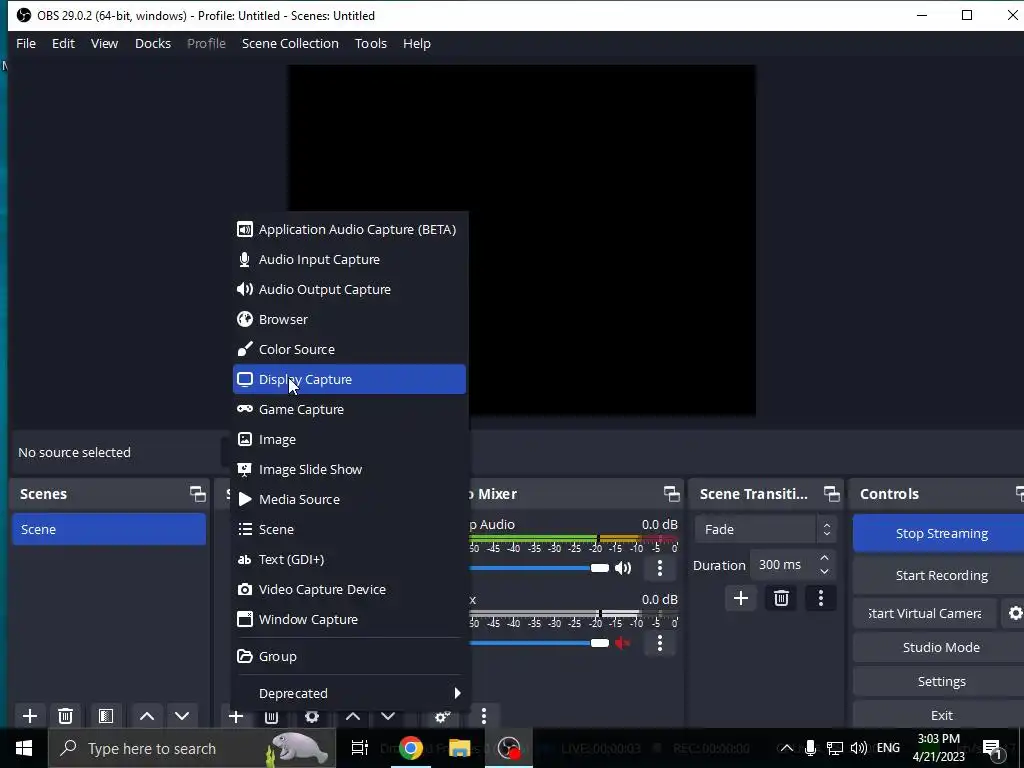The height and width of the screenshot is (768, 1024).
Task: Add a Group from the menu
Action: [x=349, y=656]
